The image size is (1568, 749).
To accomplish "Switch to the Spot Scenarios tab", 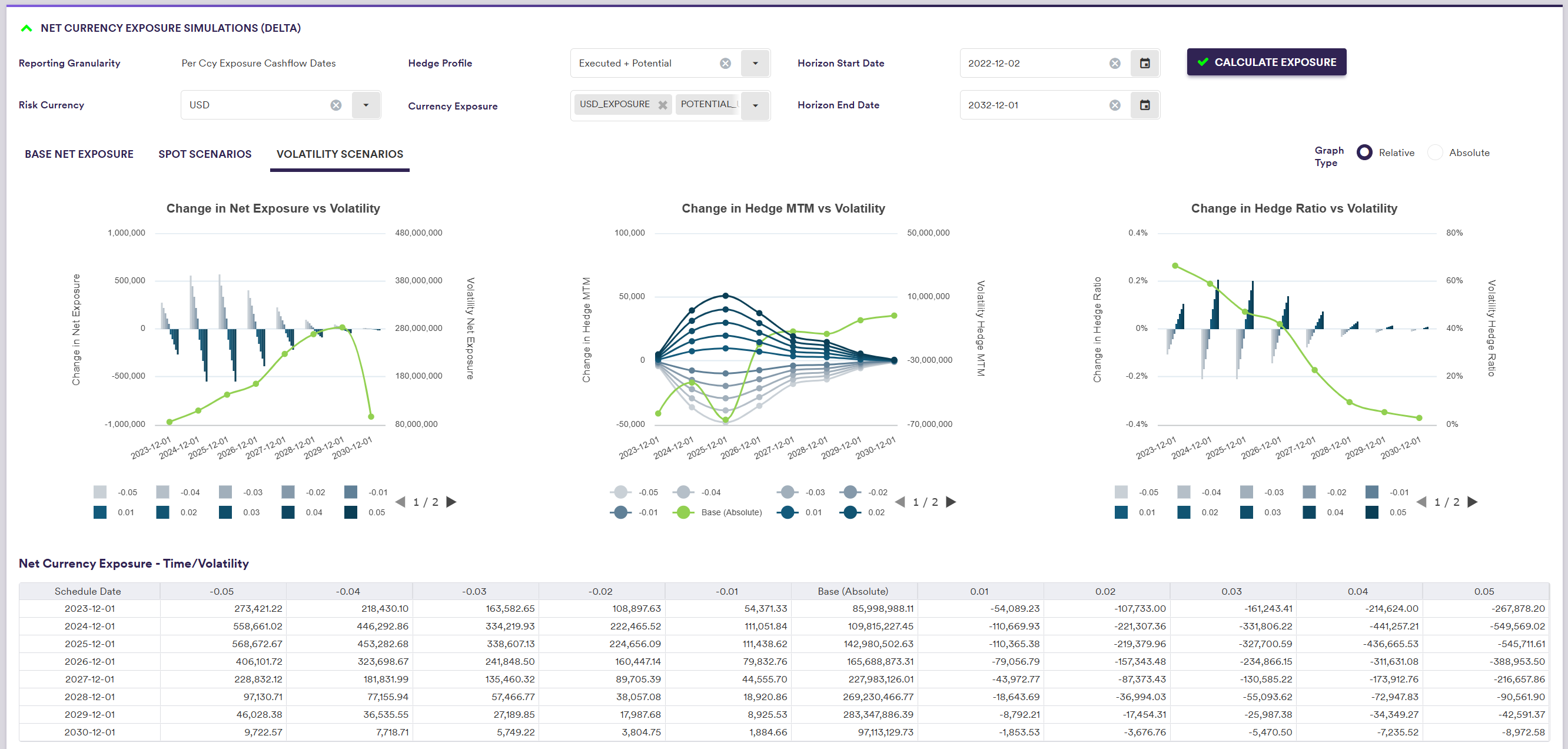I will pyautogui.click(x=204, y=154).
